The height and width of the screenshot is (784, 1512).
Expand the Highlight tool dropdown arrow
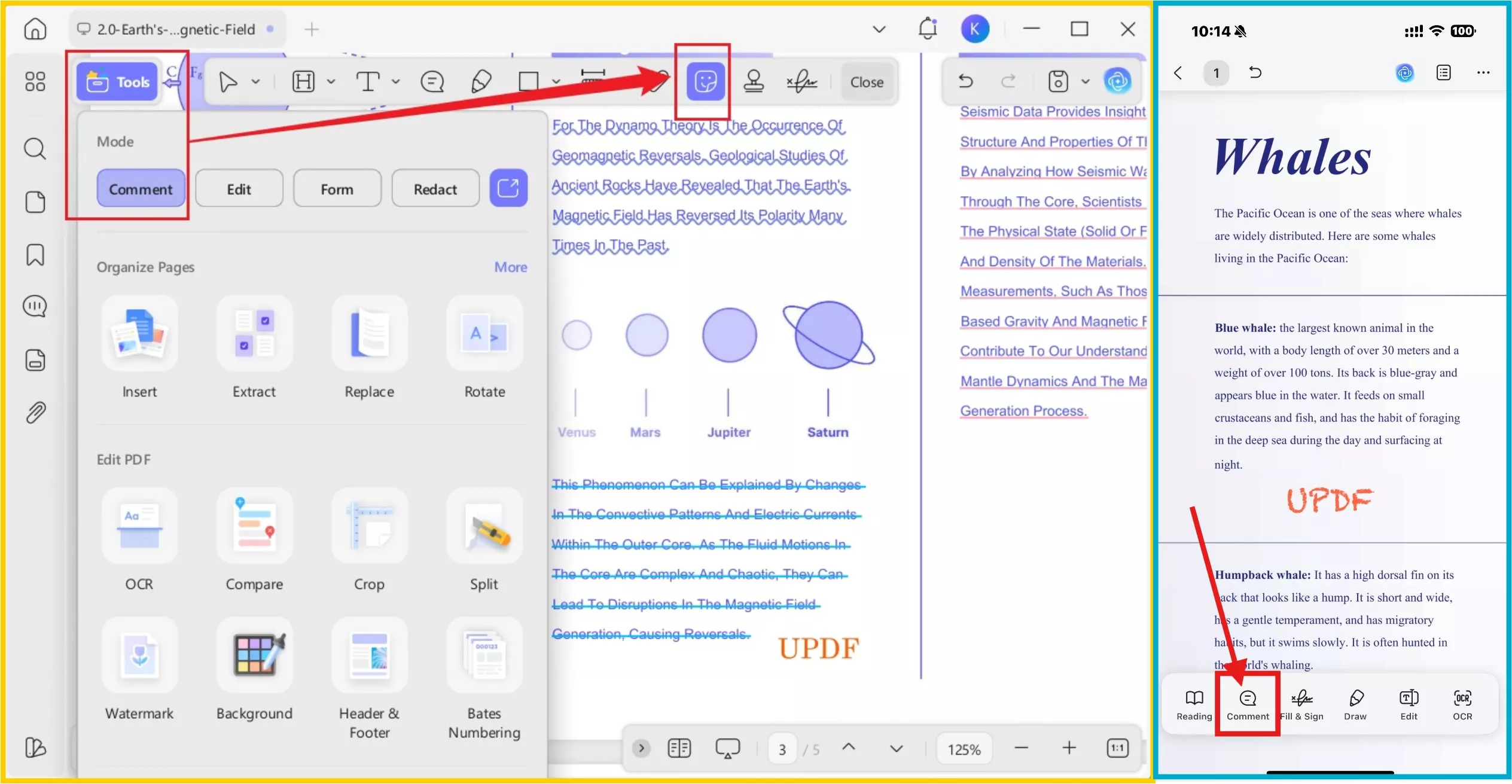(x=331, y=81)
